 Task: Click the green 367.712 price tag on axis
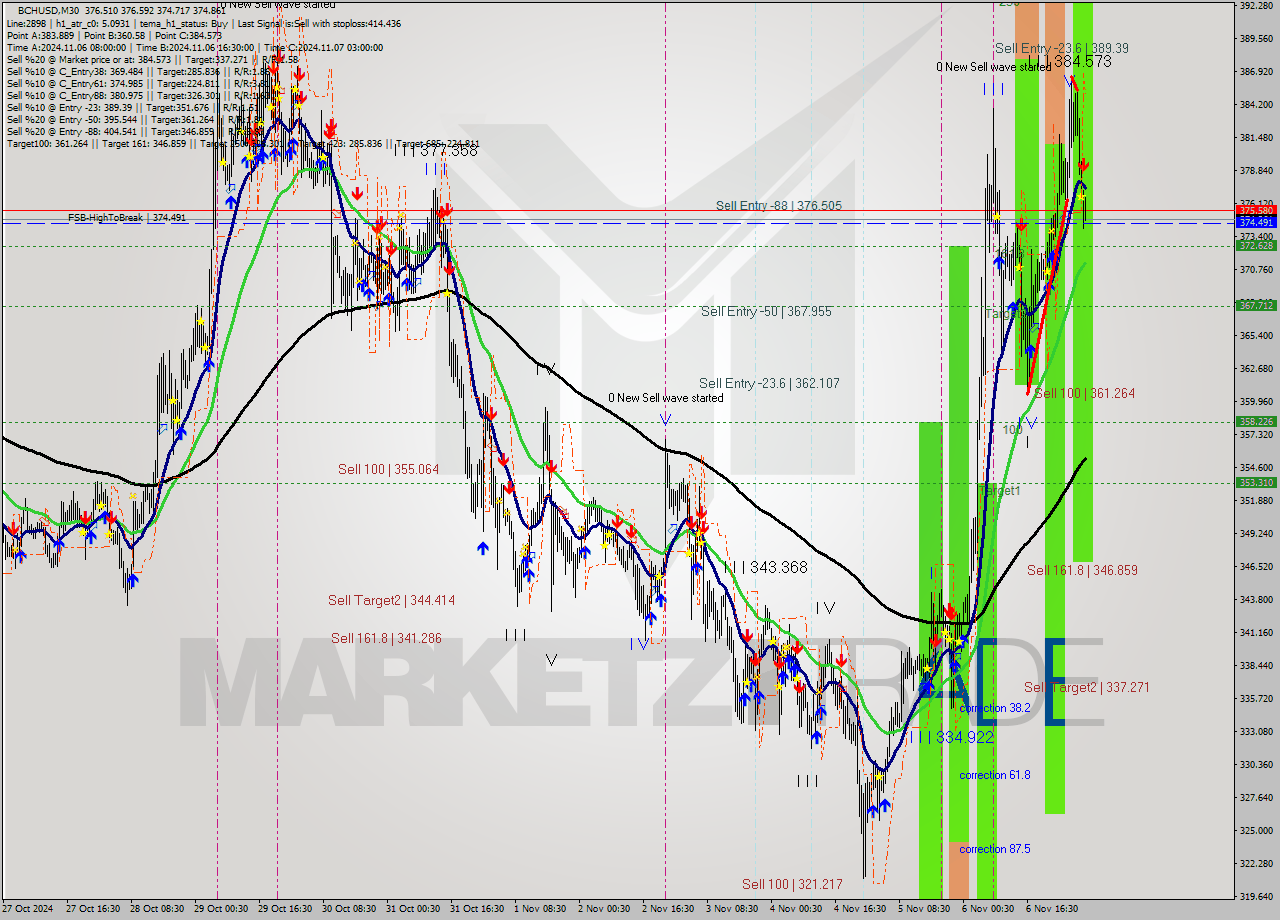[1257, 305]
